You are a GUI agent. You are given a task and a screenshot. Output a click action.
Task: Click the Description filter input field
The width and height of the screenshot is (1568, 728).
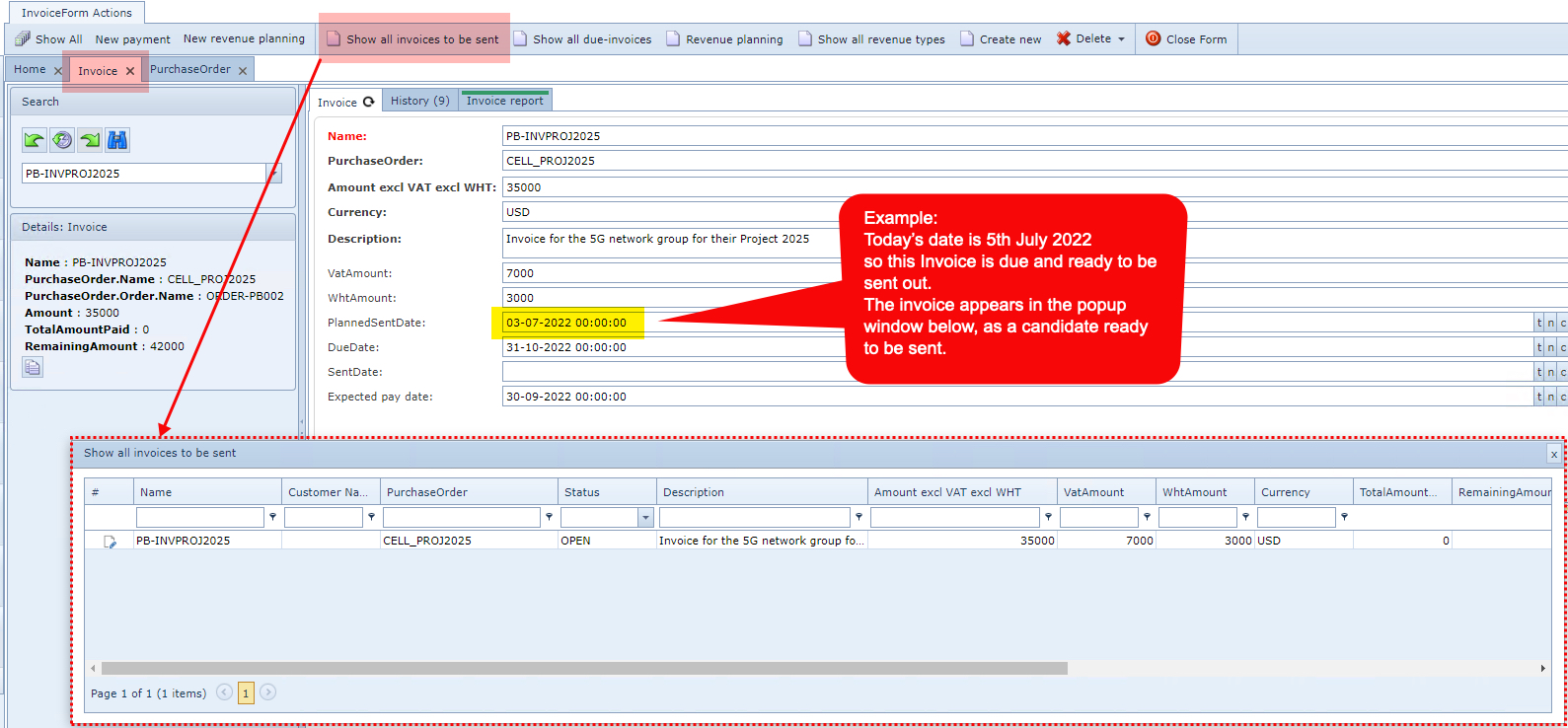(754, 517)
